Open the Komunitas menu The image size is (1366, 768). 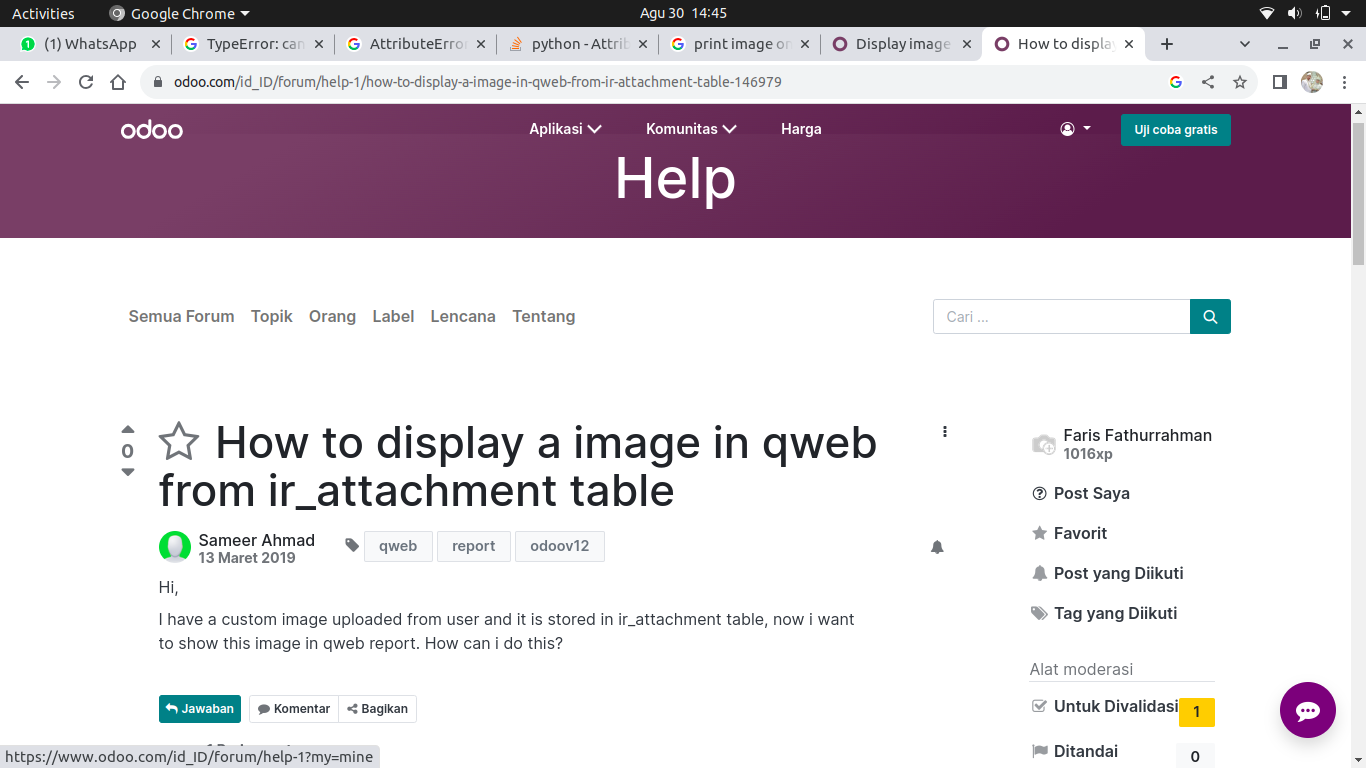click(x=691, y=129)
